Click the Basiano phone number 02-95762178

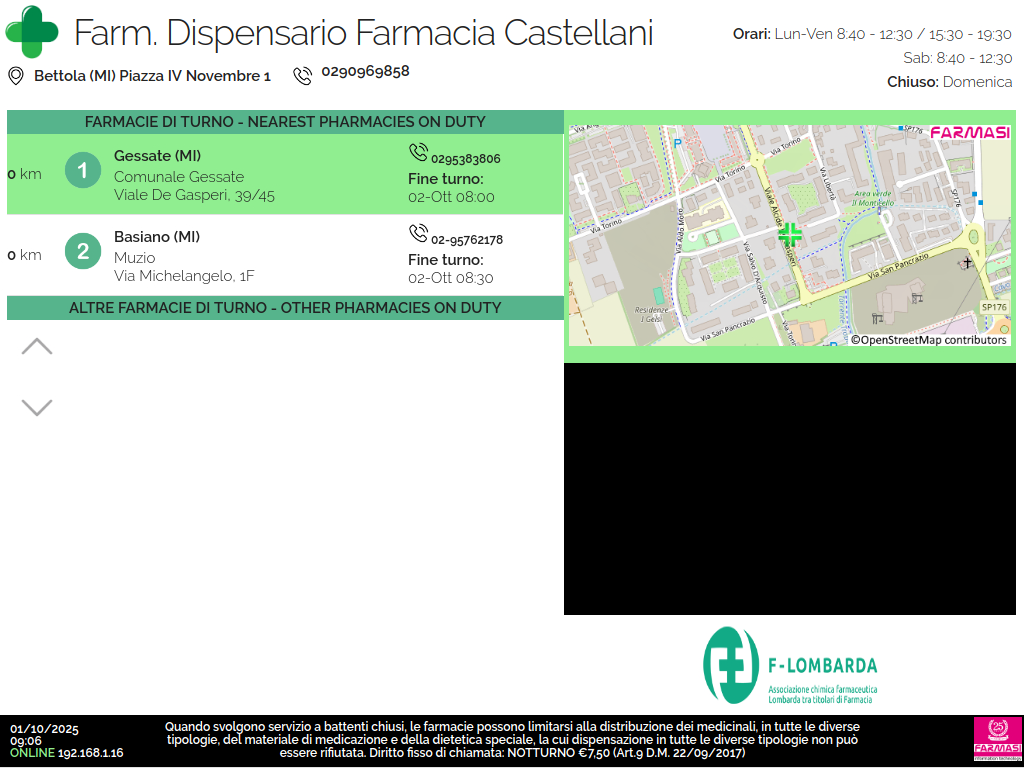[467, 240]
